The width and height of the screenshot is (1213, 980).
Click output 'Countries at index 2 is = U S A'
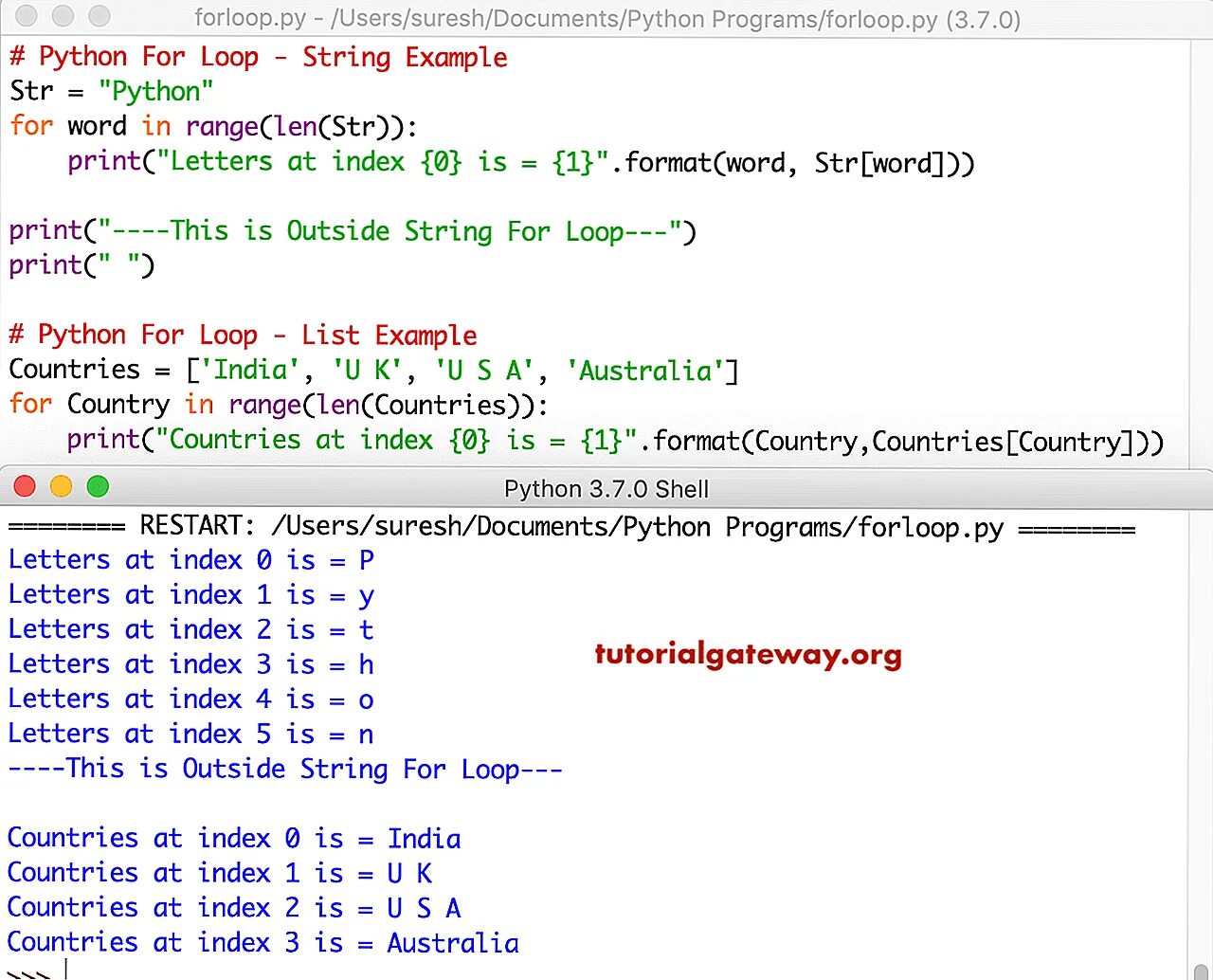click(234, 908)
